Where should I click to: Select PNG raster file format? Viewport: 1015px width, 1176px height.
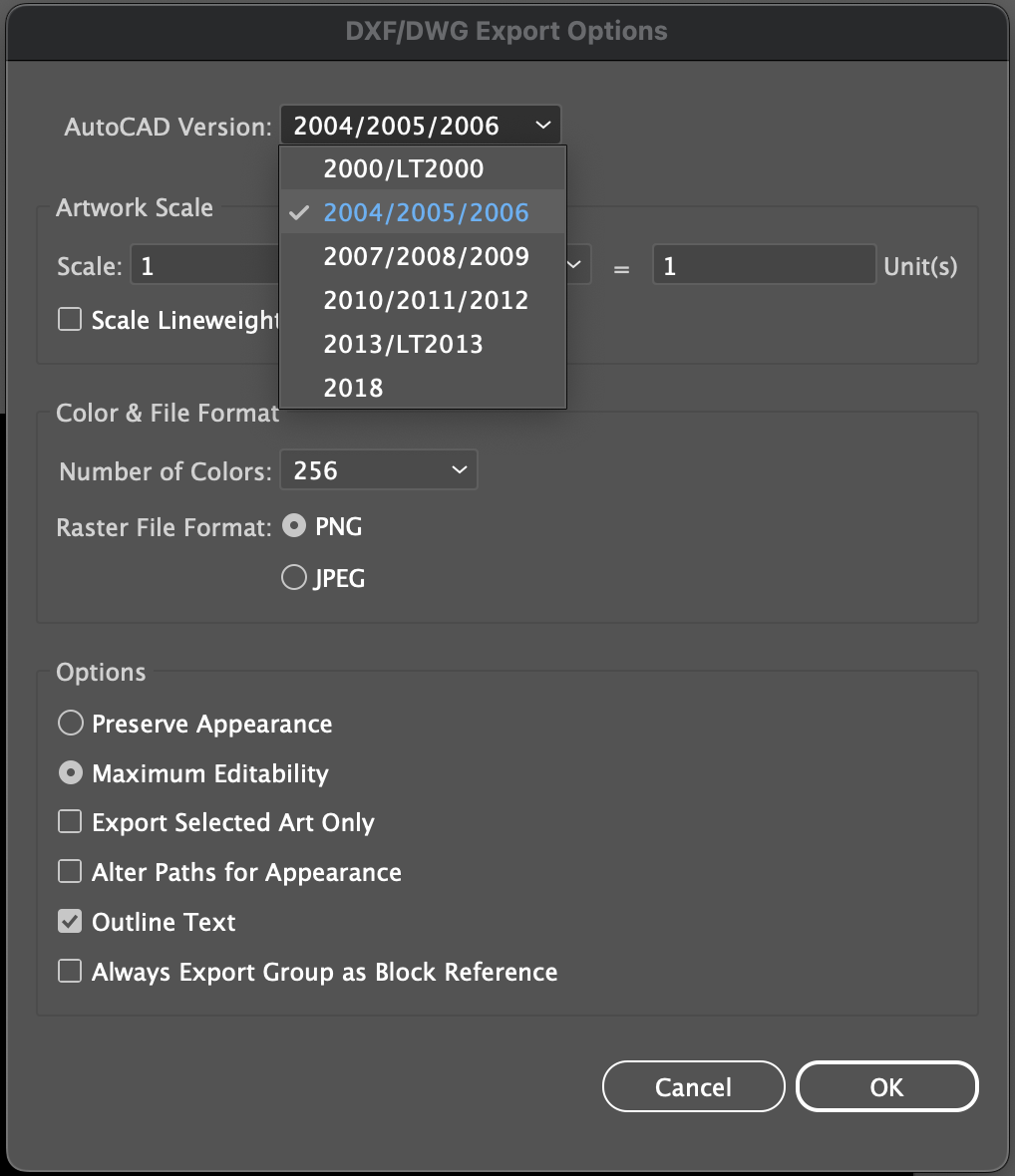pyautogui.click(x=294, y=526)
